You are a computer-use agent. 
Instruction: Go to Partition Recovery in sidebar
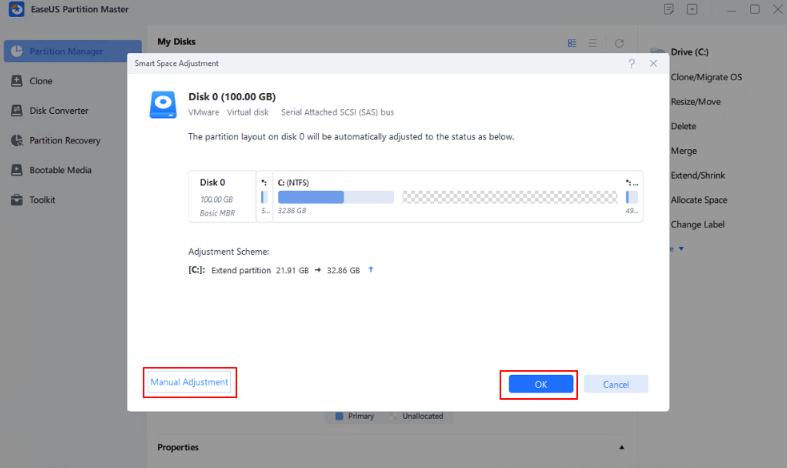65,140
